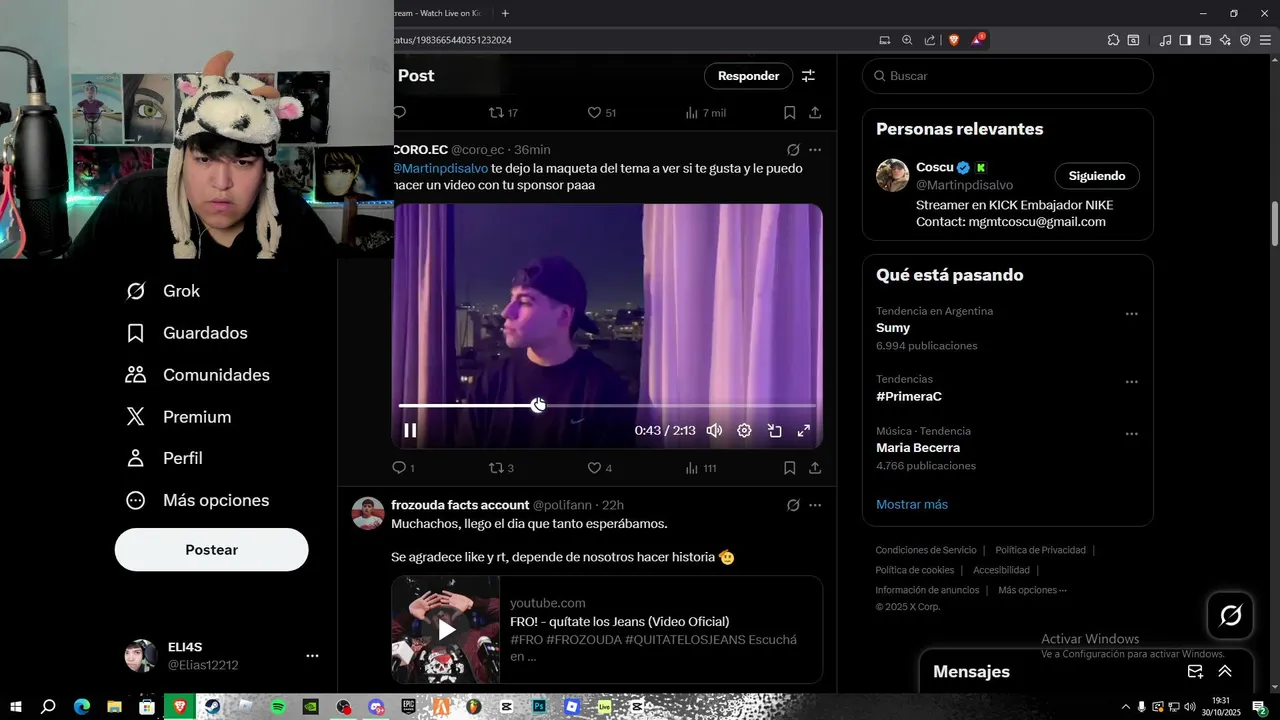Open floating Grok button
Image resolution: width=1280 pixels, height=720 pixels.
pos(1231,615)
